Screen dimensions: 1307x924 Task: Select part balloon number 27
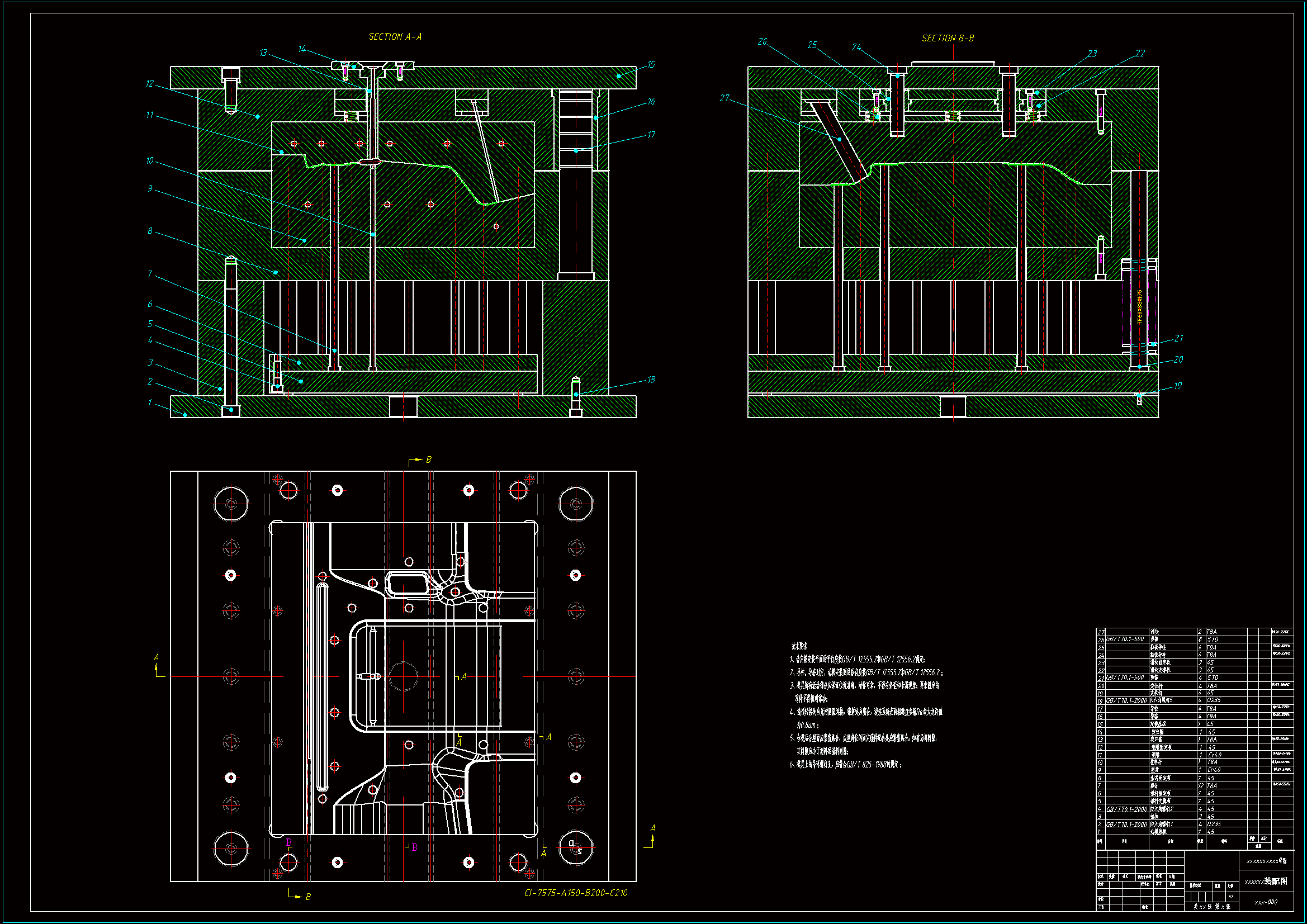pos(724,98)
